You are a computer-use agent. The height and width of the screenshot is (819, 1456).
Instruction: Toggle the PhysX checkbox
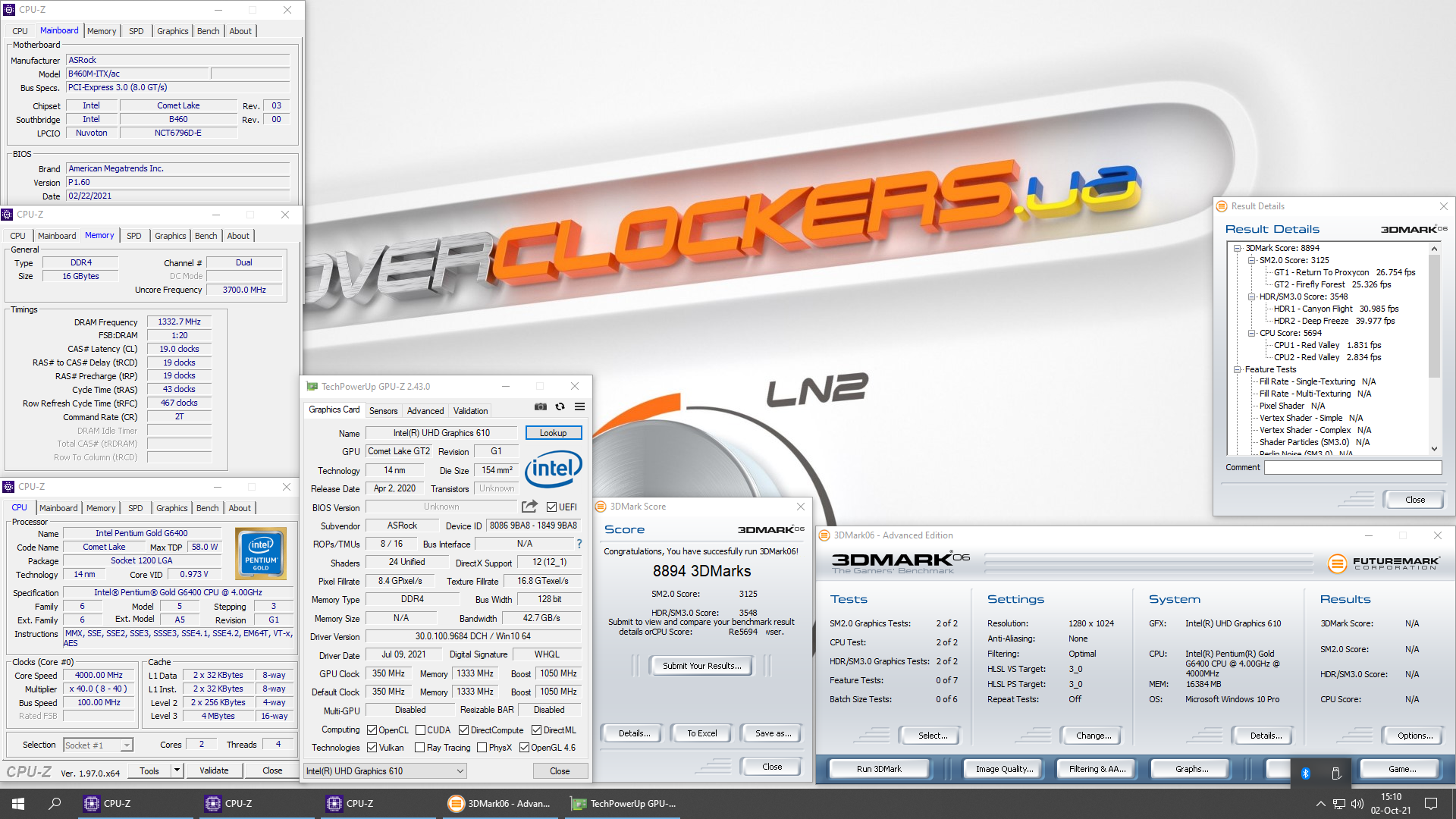pyautogui.click(x=482, y=748)
